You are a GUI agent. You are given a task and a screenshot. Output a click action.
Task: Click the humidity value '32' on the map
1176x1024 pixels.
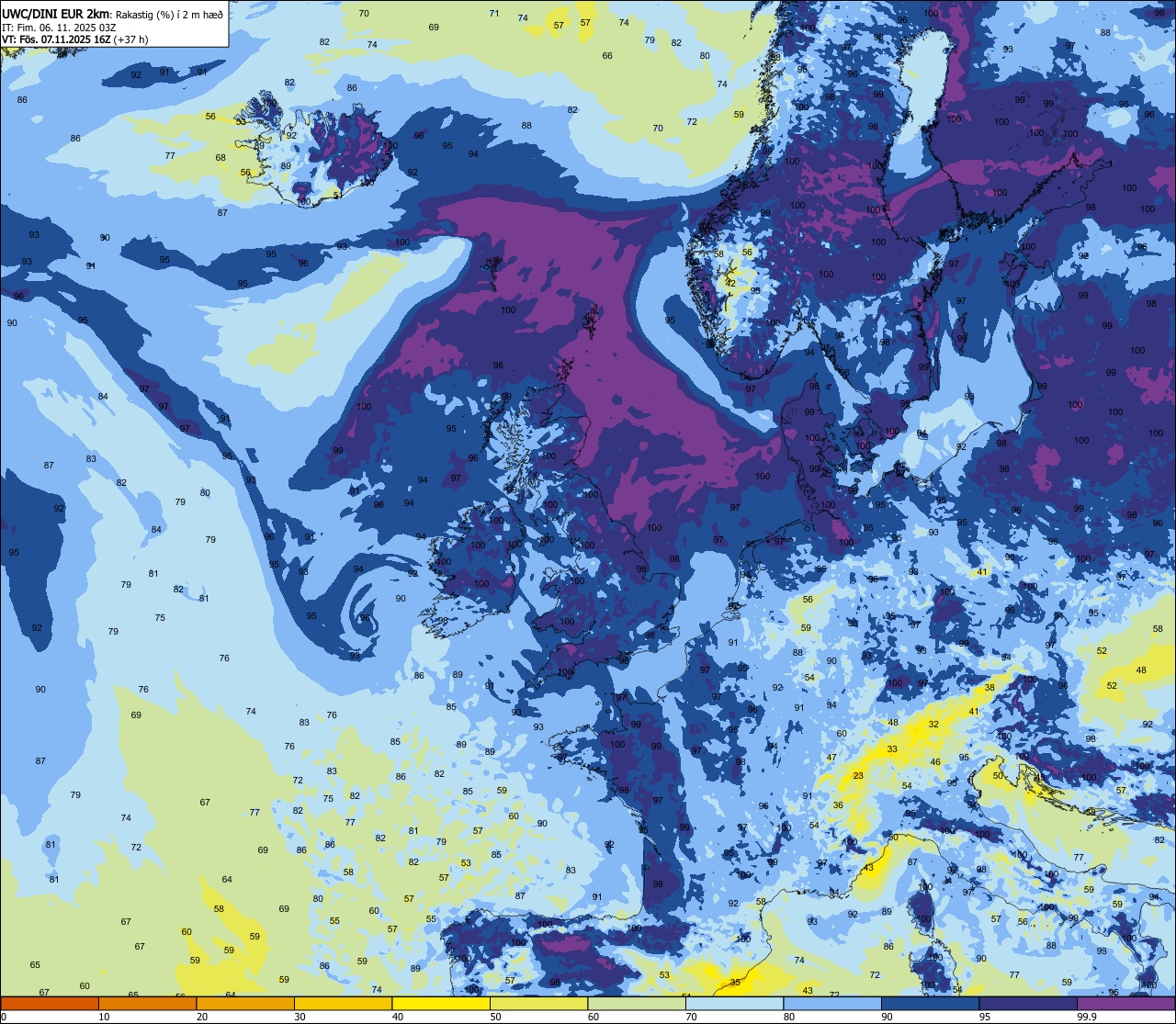pyautogui.click(x=933, y=725)
